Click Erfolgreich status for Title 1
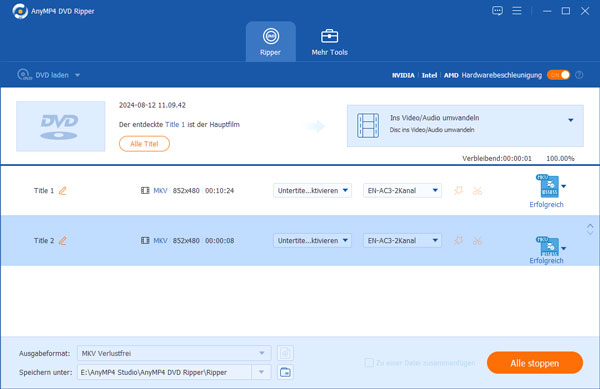Screen dimensions: 600x389 coord(546,205)
